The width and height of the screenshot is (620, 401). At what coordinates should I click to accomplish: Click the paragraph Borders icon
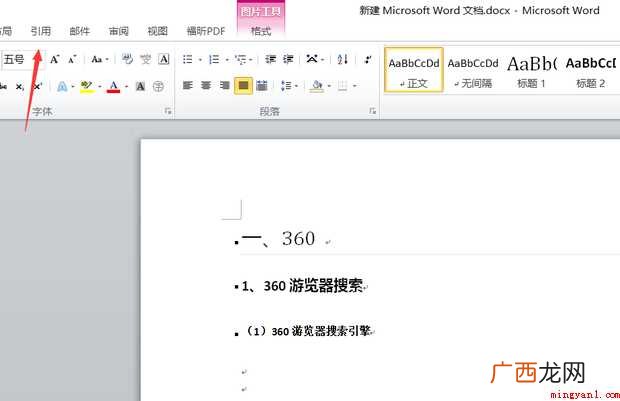click(x=342, y=85)
